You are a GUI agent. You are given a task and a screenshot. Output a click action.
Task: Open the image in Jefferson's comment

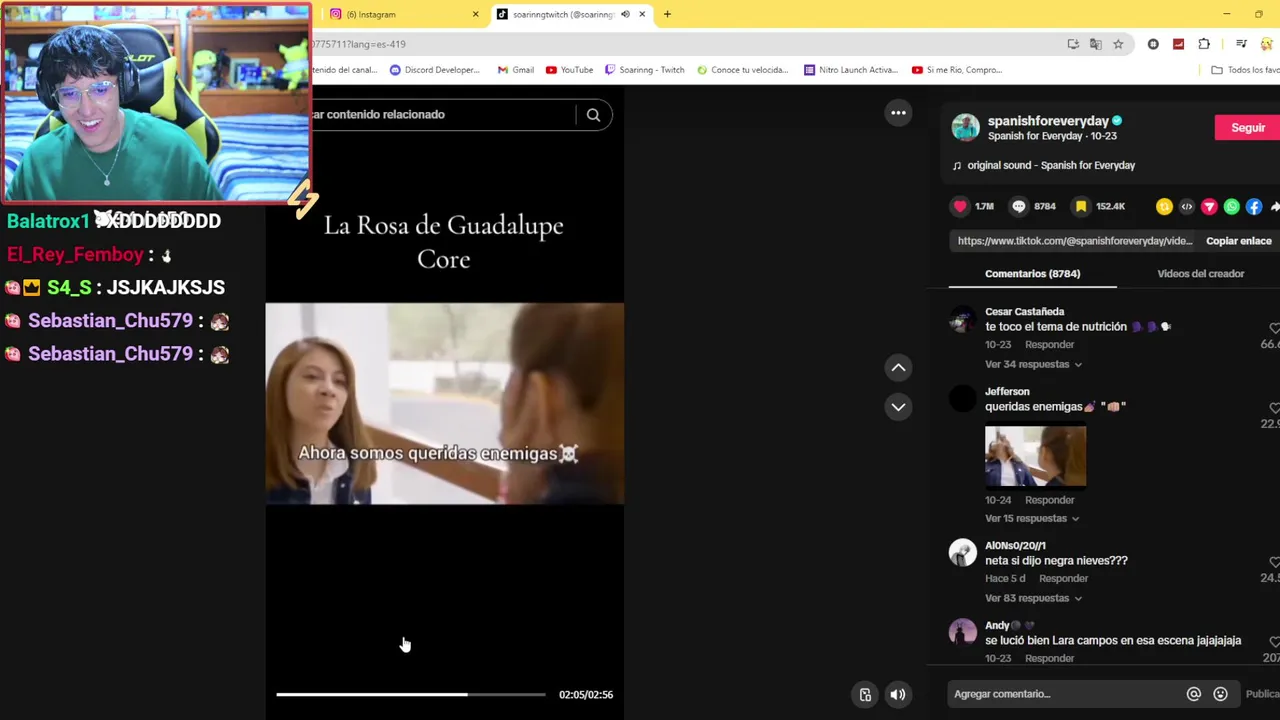point(1035,456)
